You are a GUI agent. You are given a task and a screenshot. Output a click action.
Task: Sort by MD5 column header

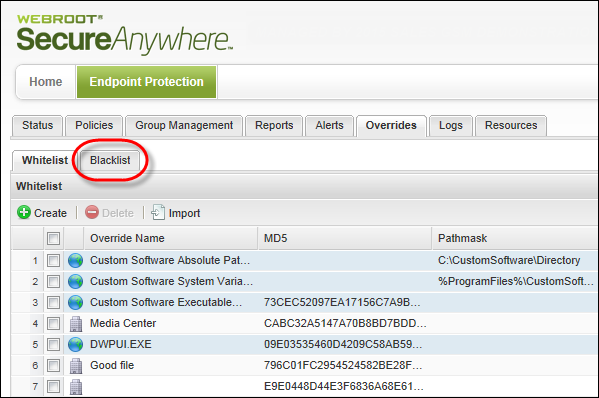click(345, 238)
